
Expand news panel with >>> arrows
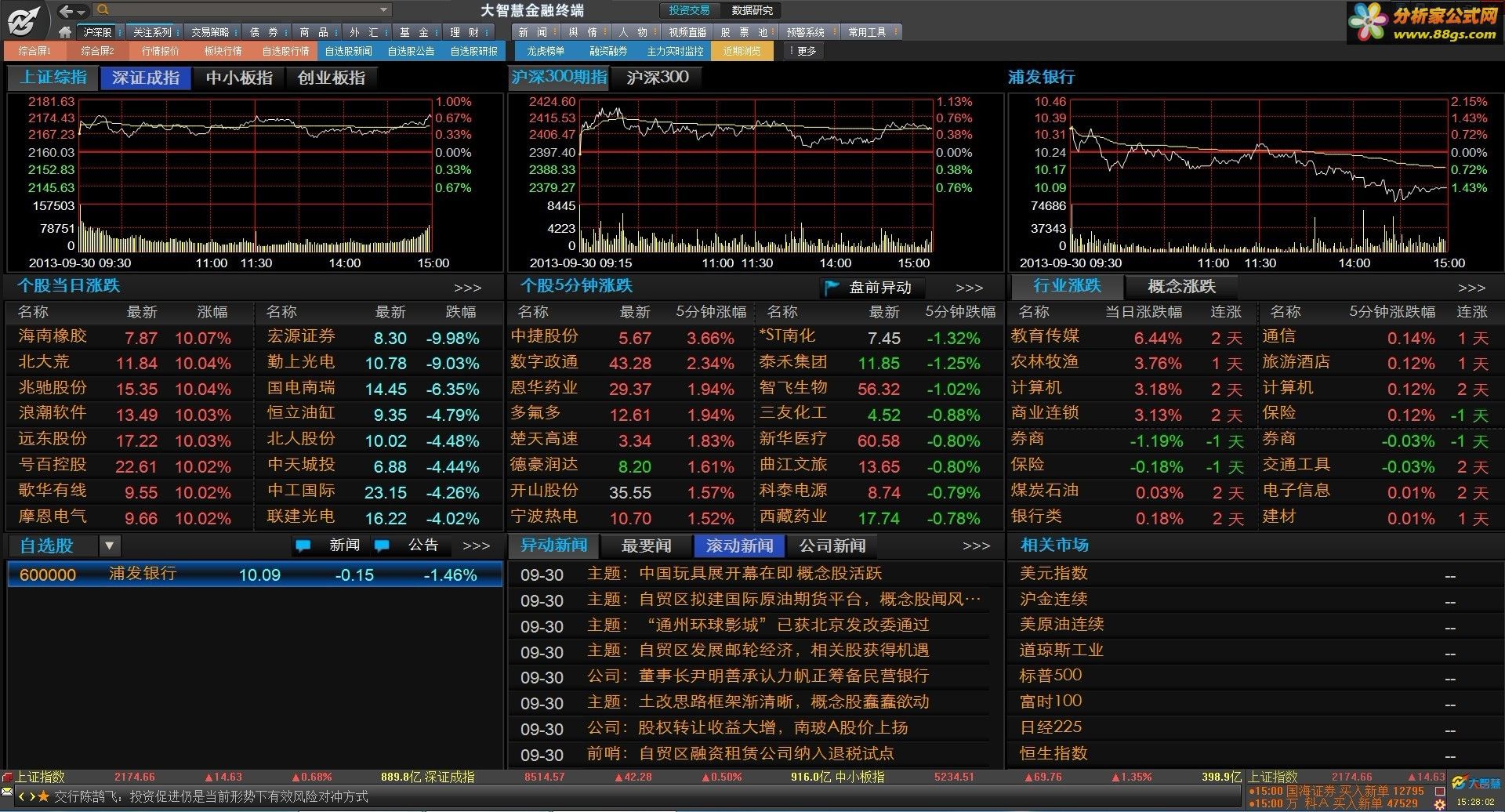[977, 546]
